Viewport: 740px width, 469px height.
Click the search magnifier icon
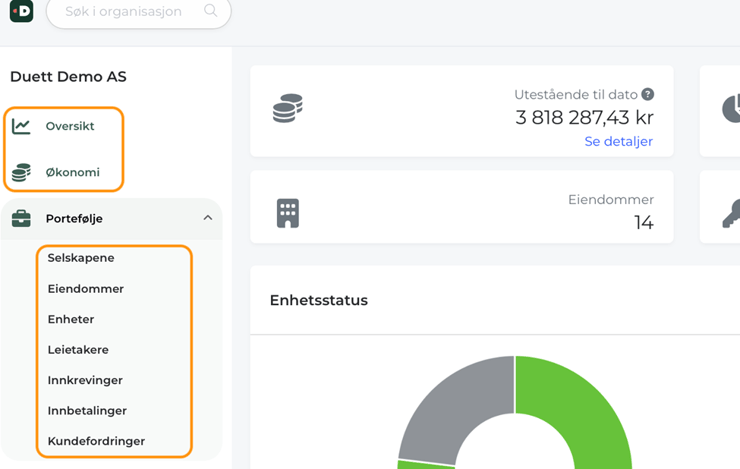point(210,11)
